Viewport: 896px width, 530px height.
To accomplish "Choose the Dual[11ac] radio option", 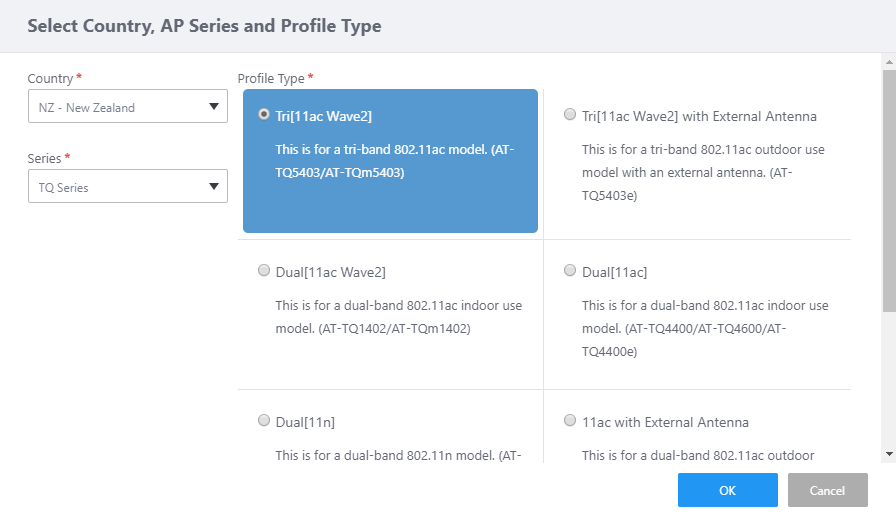I will [570, 270].
